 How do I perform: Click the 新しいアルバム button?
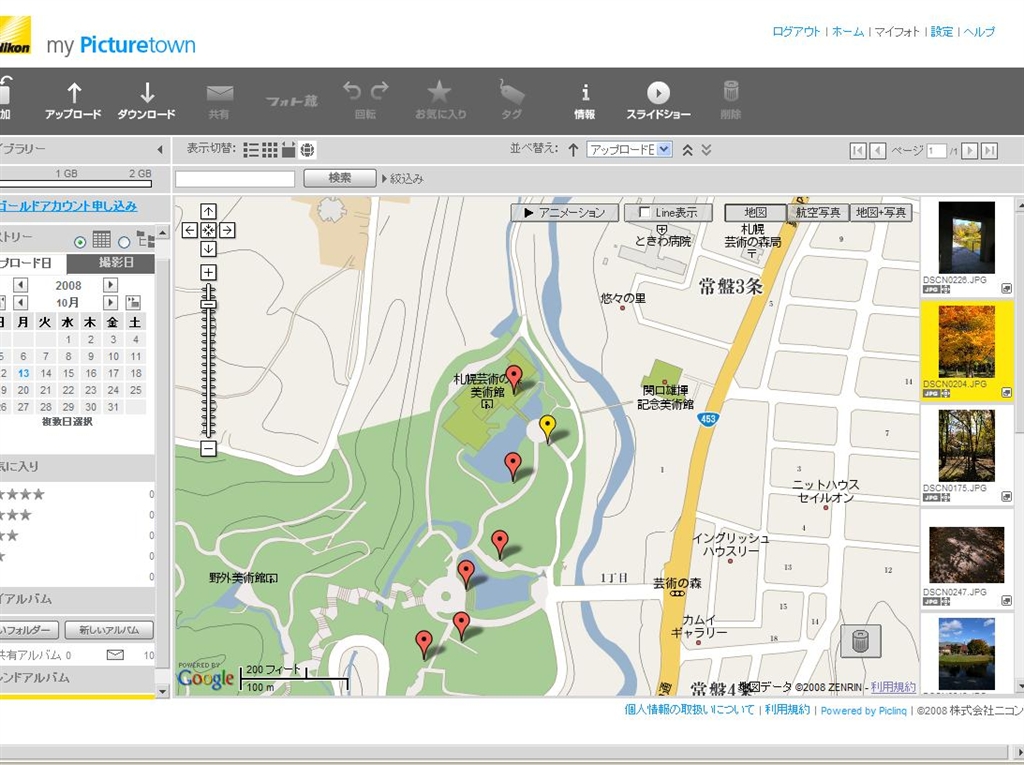click(x=109, y=630)
